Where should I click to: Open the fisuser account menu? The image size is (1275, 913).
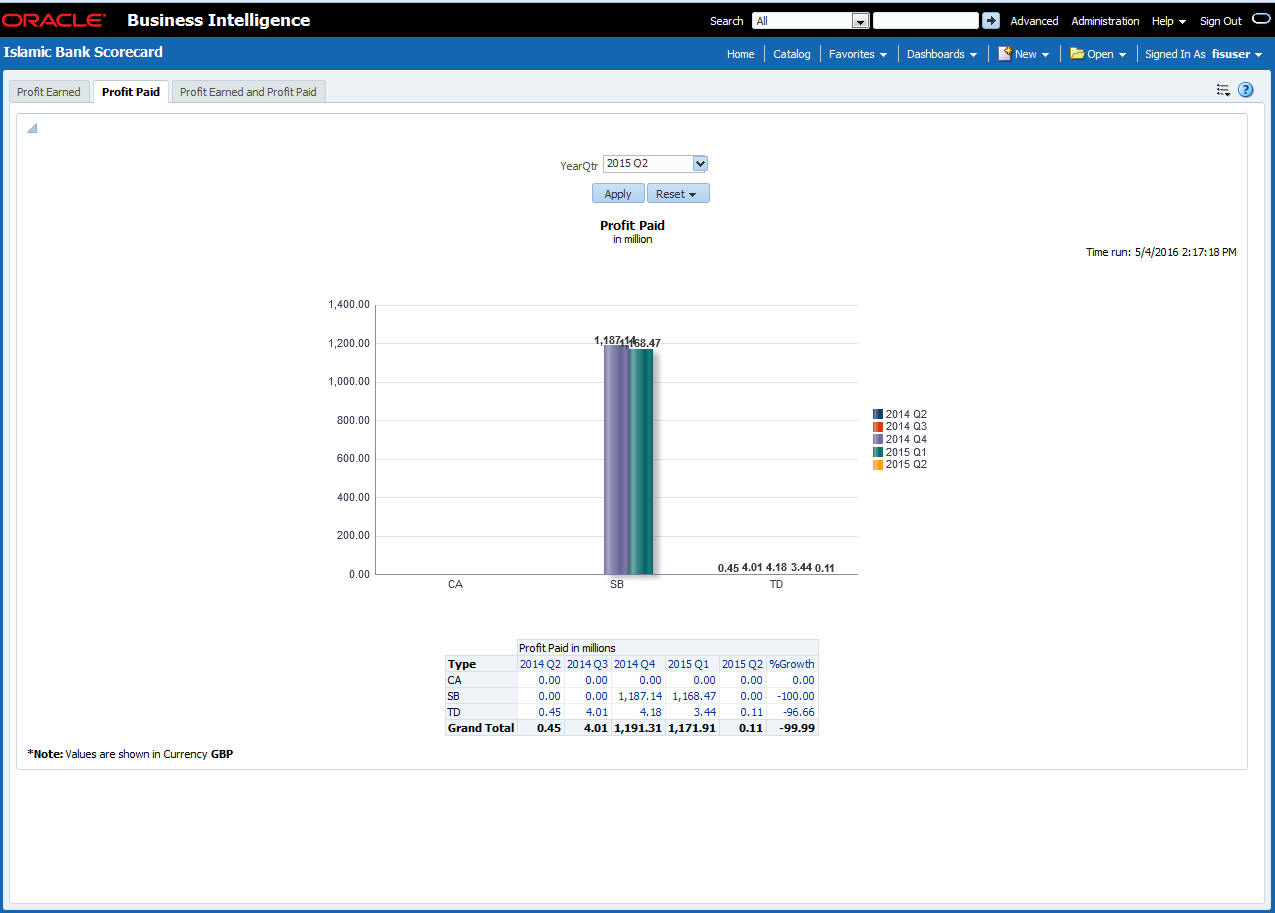(1237, 54)
